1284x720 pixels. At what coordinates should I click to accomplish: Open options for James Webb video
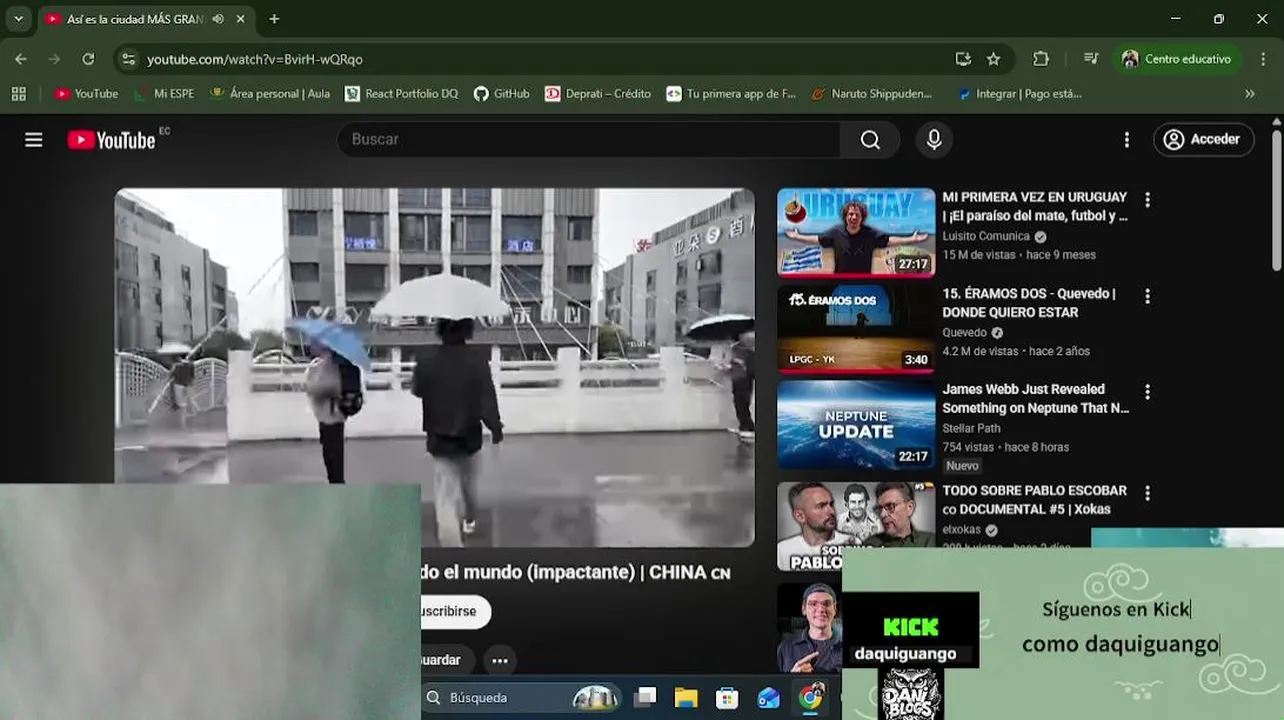pos(1147,392)
